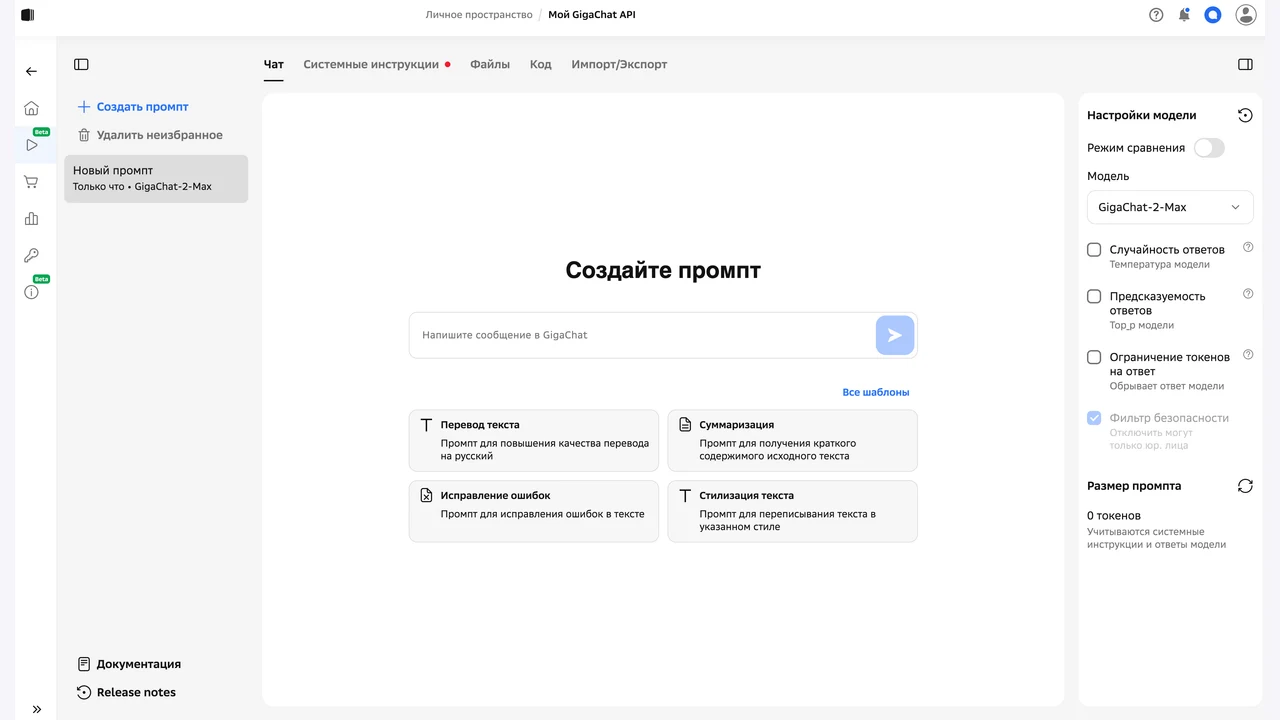The width and height of the screenshot is (1280, 720).
Task: Send message with the arrow button
Action: [895, 335]
